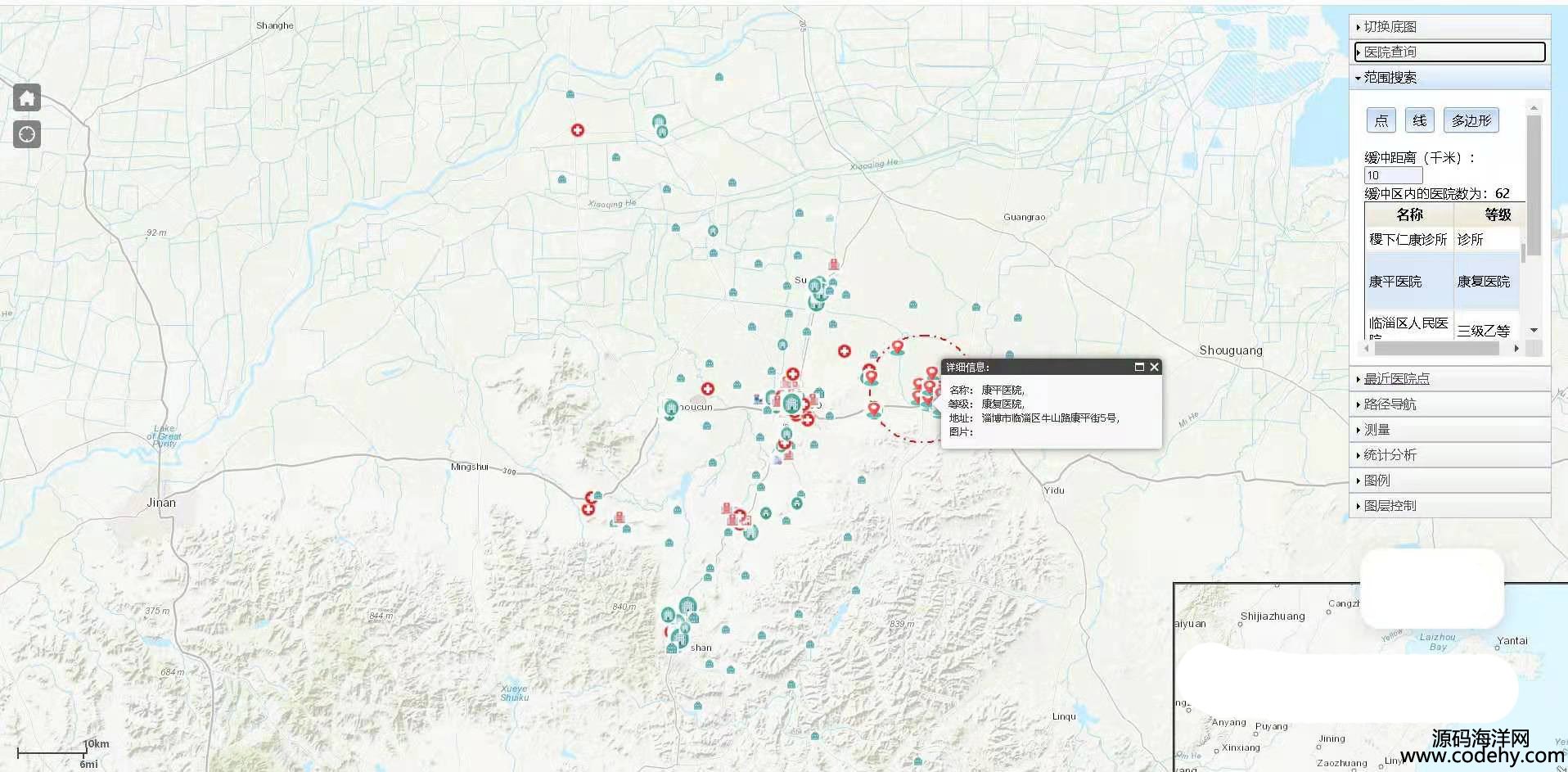This screenshot has height=772, width=1568.
Task: Select the 线 line search mode
Action: (1419, 120)
